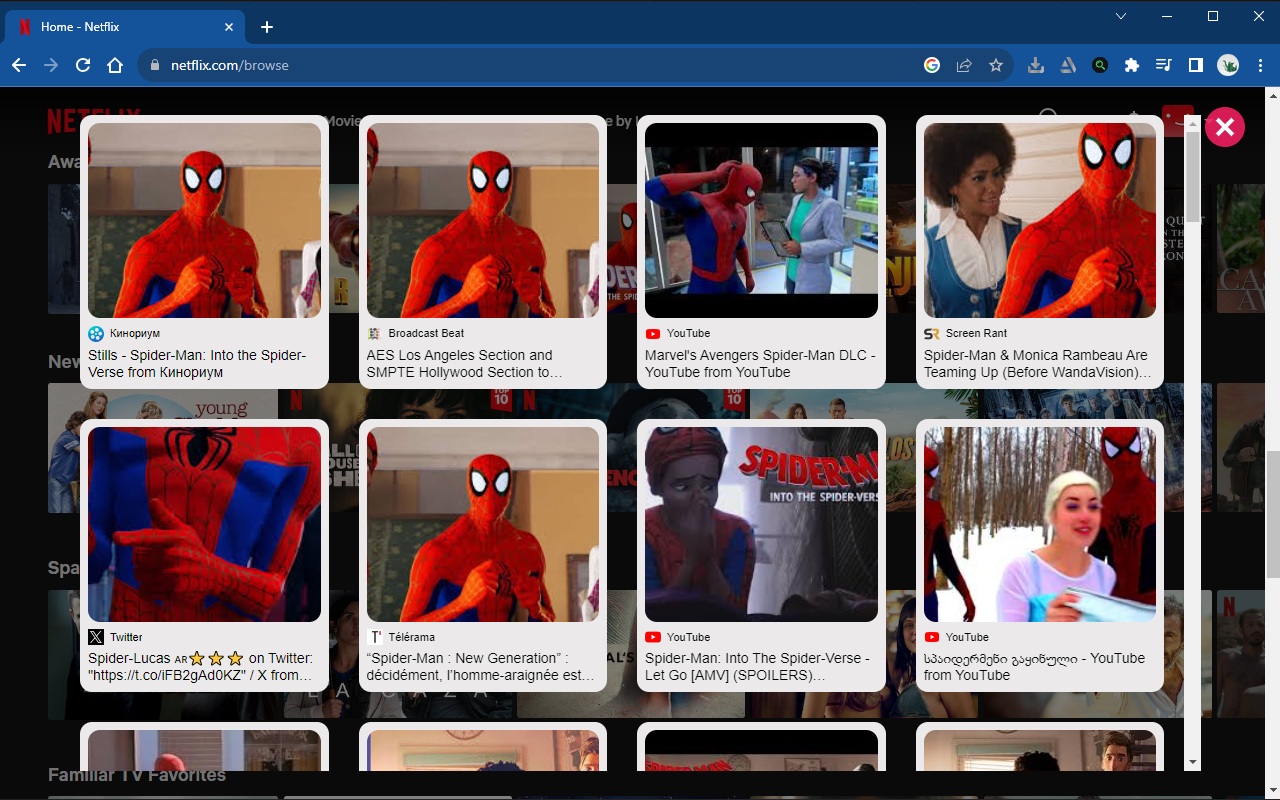
Task: Click 'Marvel's Avengers Spider-Man DLC' caption
Action: coord(760,364)
